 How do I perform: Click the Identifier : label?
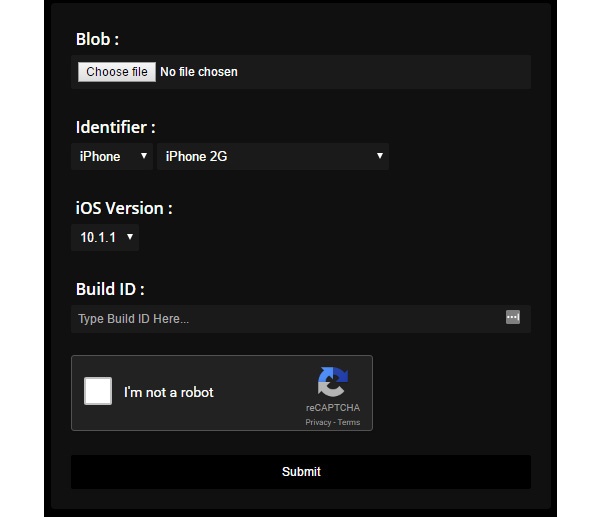coord(116,127)
